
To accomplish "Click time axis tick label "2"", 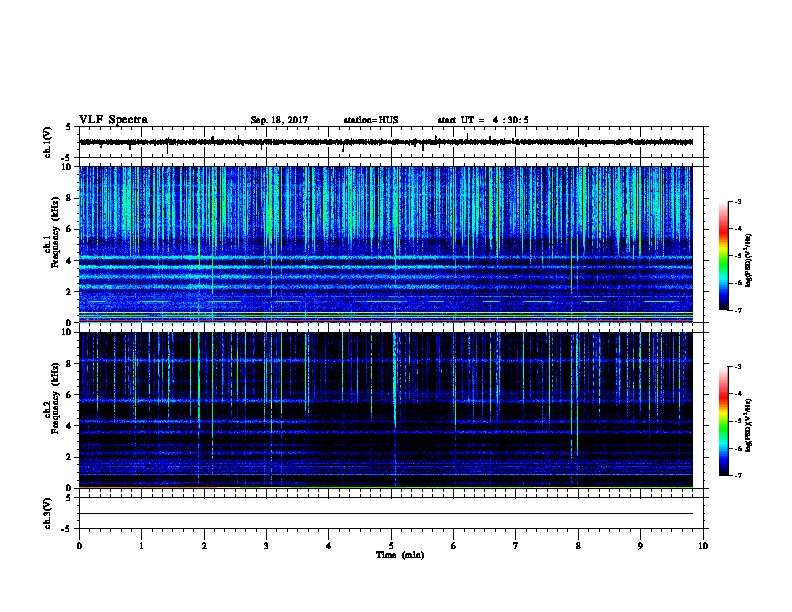I will (204, 546).
